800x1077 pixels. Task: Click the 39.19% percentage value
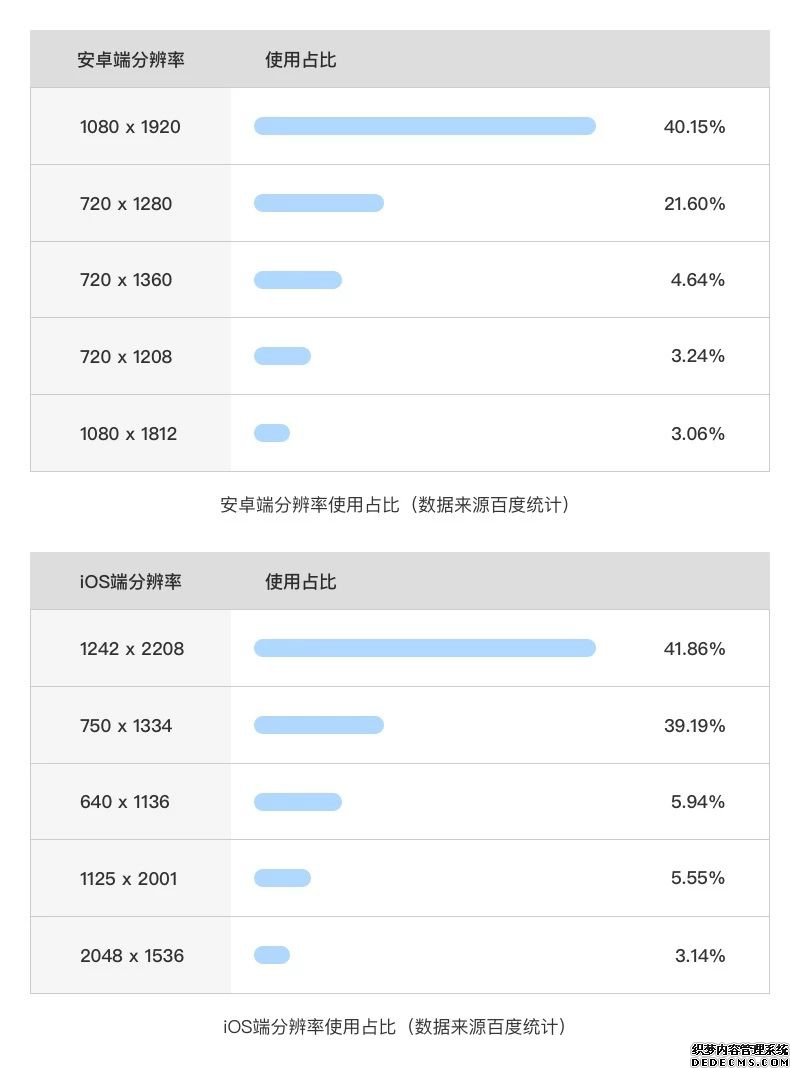tap(694, 726)
